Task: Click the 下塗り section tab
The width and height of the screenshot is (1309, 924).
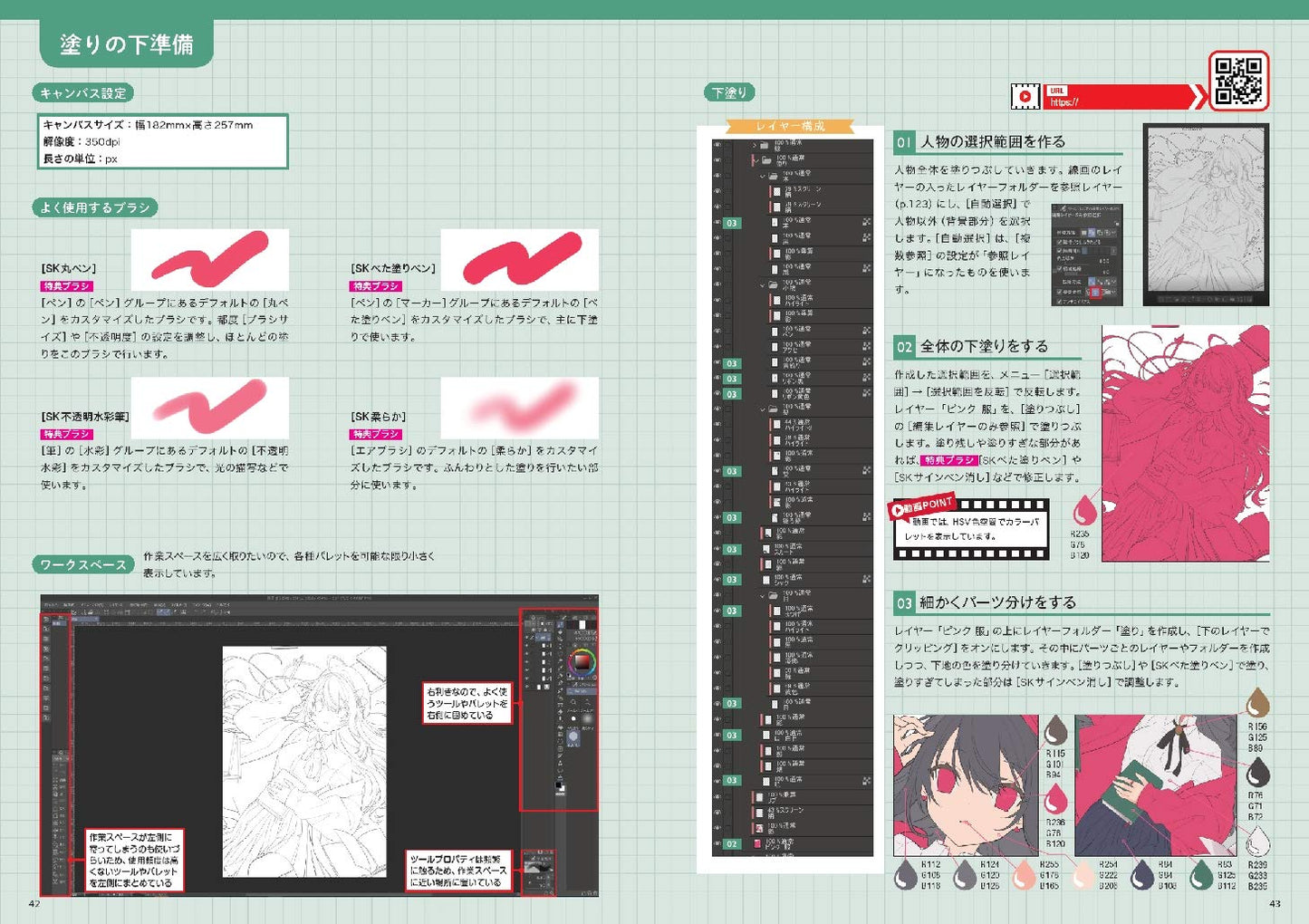Action: (729, 92)
